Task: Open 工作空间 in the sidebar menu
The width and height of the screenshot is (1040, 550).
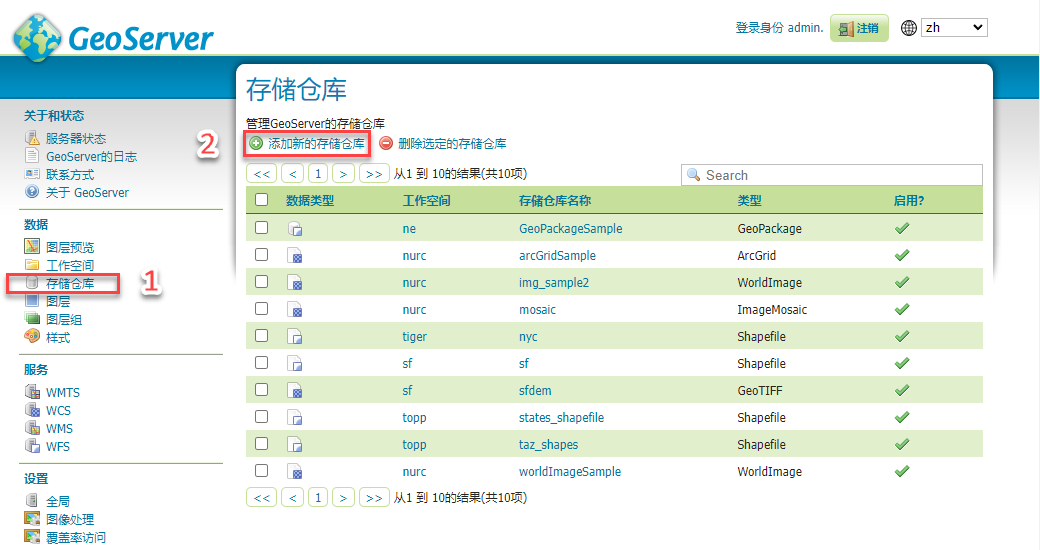Action: pyautogui.click(x=70, y=266)
